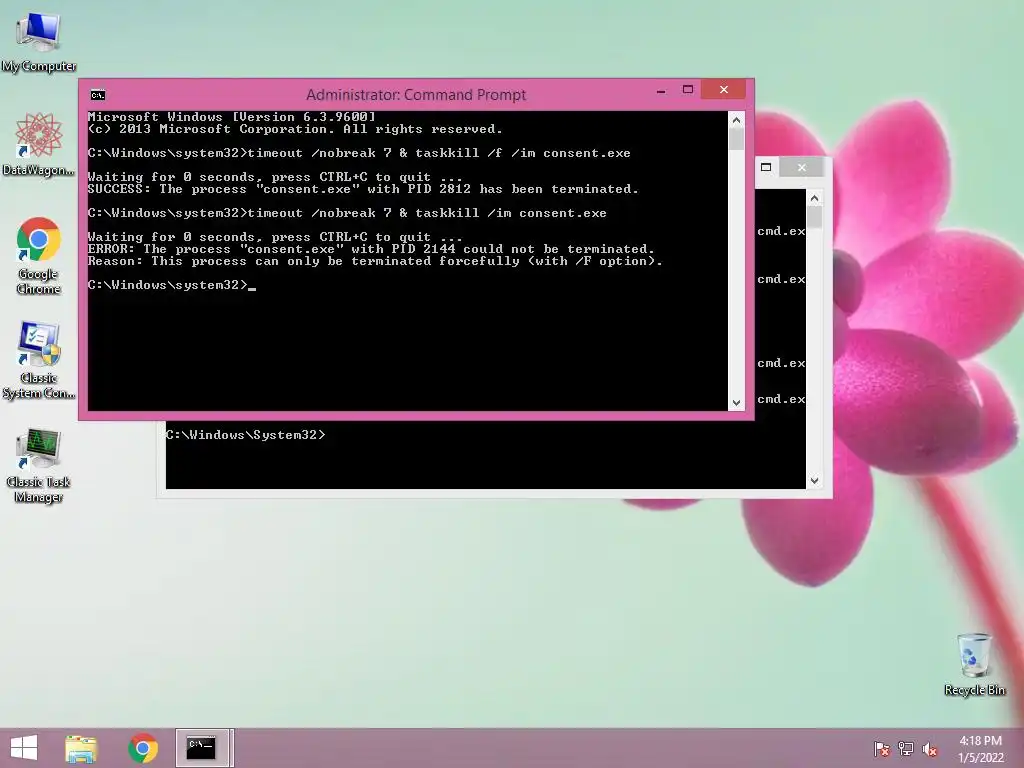1024x768 pixels.
Task: Close the background cmd window
Action: coord(802,167)
